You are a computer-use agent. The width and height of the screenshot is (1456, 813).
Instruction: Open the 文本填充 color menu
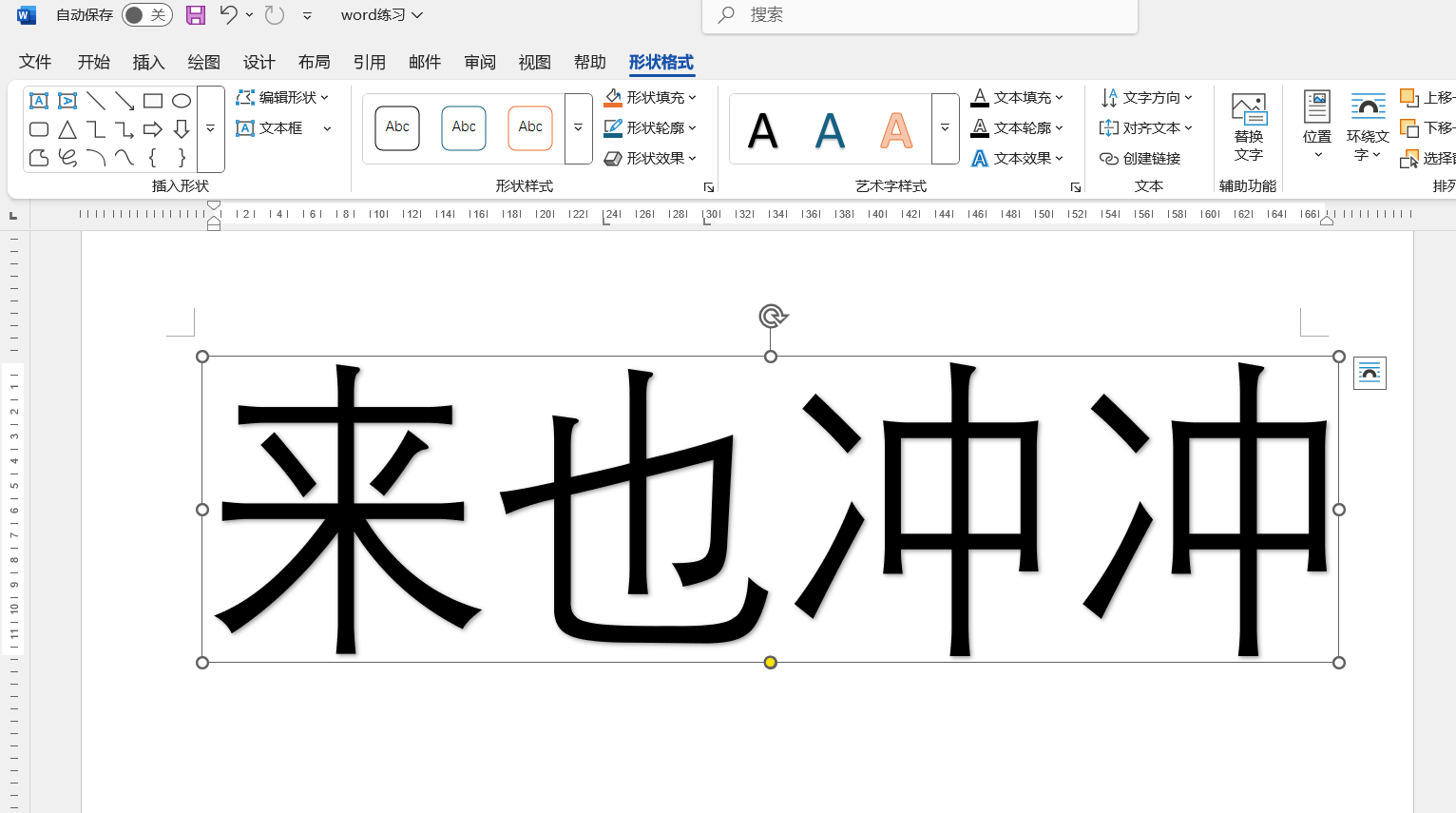[x=1017, y=97]
